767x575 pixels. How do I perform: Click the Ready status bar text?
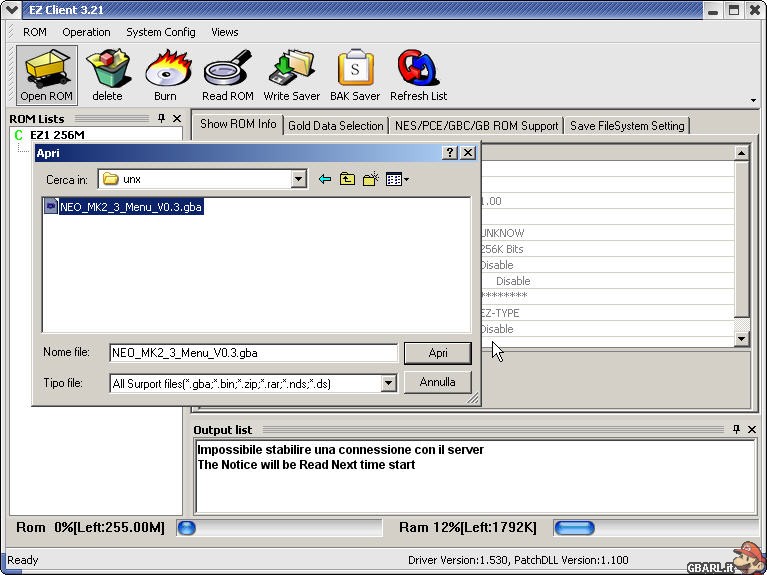(23, 560)
